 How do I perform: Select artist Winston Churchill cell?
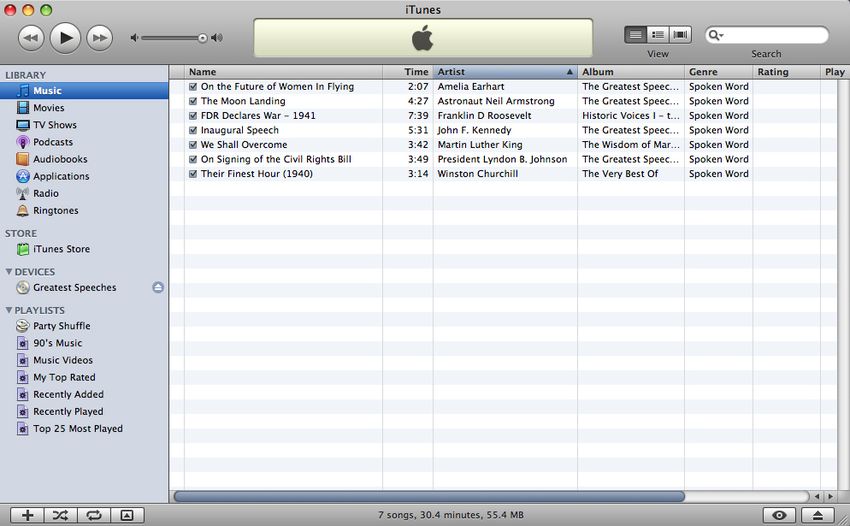(505, 174)
